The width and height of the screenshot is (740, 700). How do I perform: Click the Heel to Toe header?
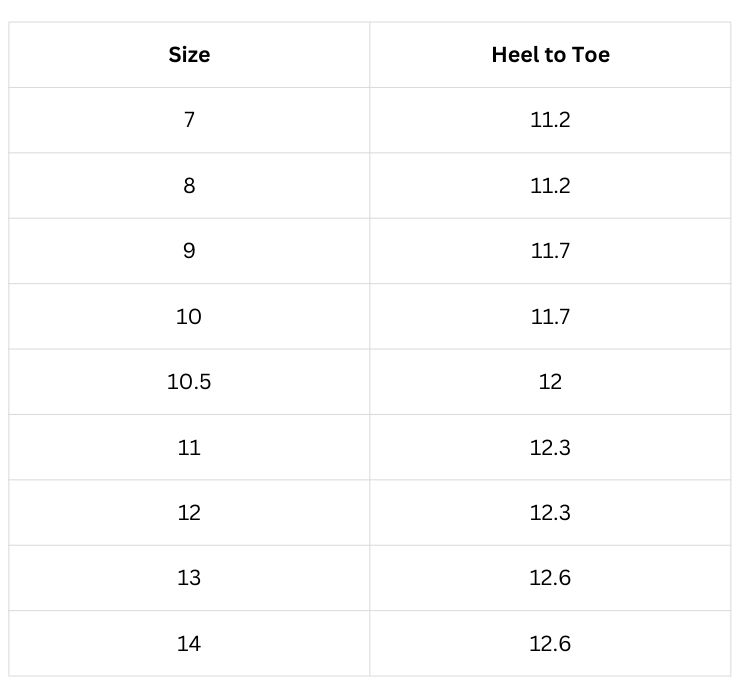click(550, 55)
